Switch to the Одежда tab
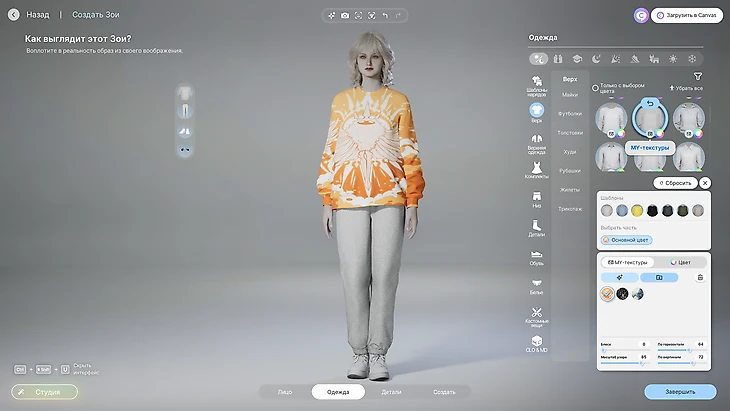The image size is (730, 411). 338,392
